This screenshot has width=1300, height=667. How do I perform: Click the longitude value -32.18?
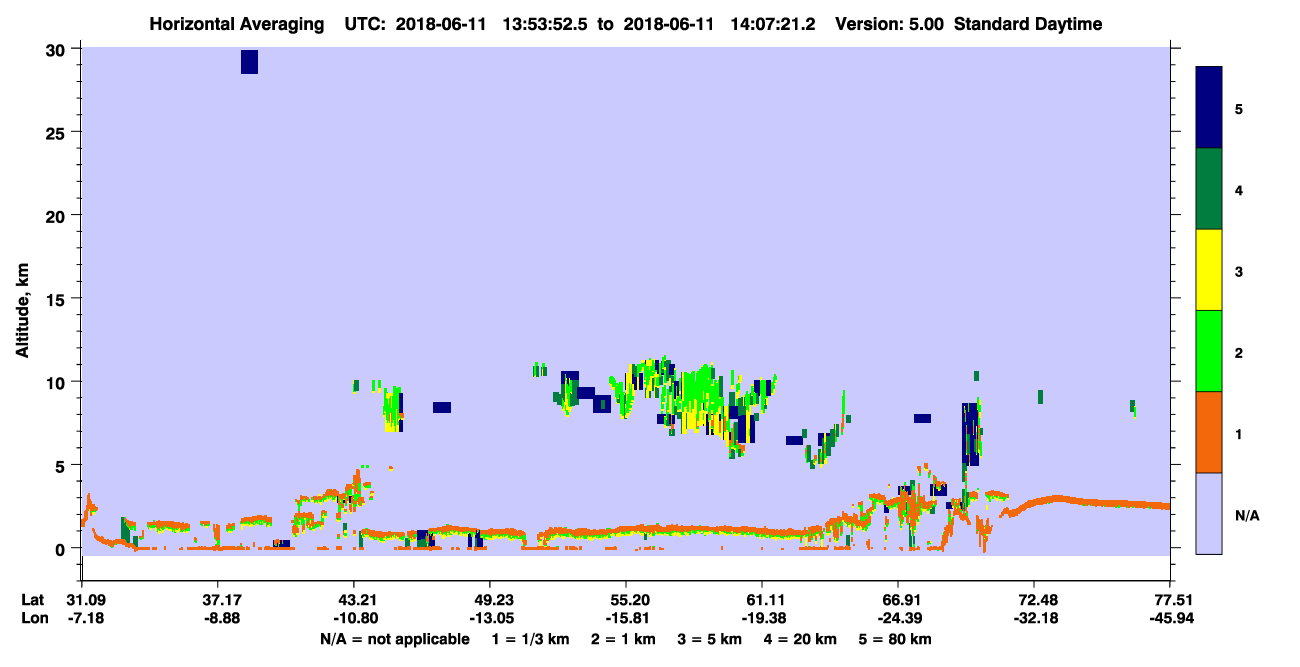pos(1034,618)
